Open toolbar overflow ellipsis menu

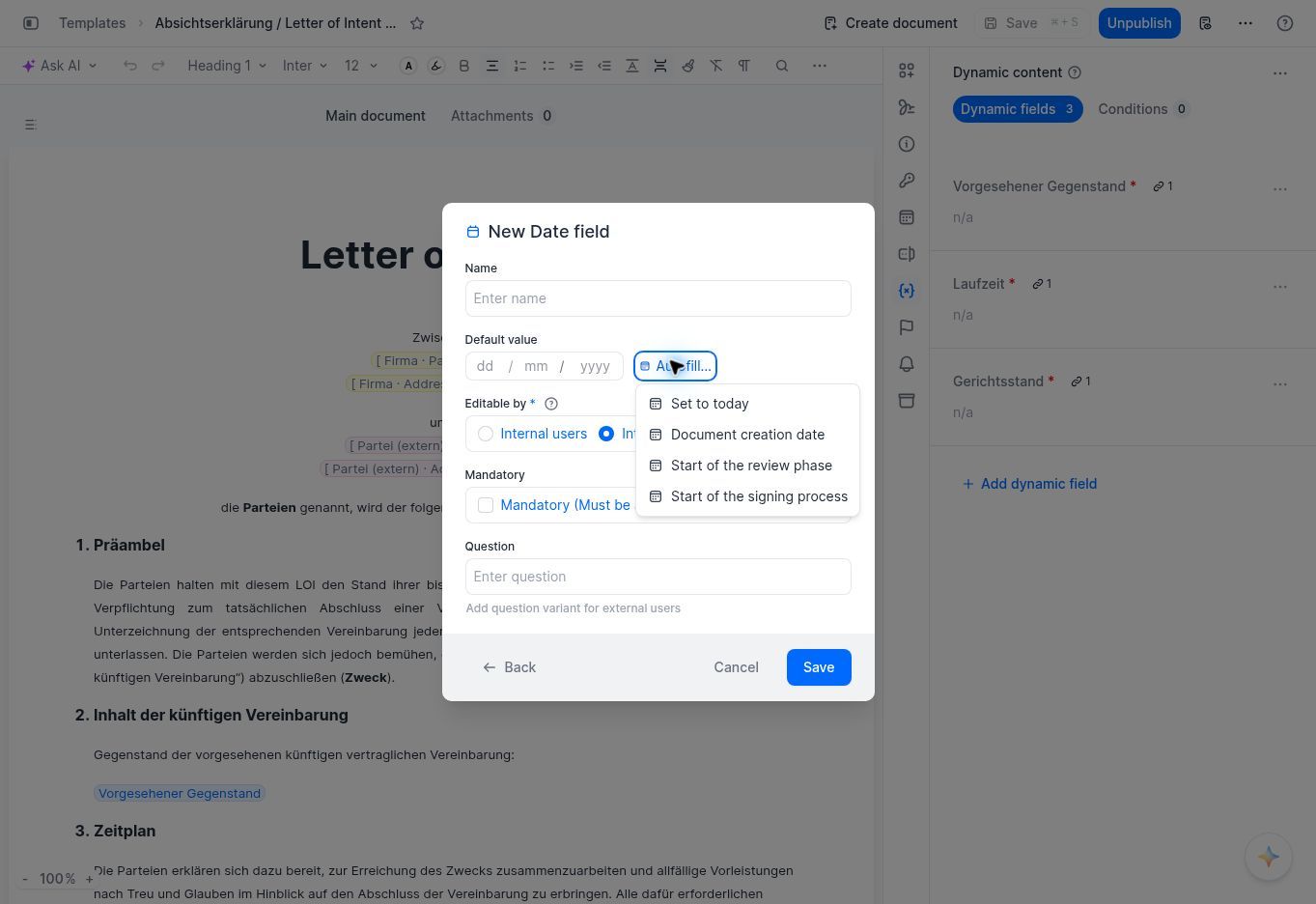820,66
